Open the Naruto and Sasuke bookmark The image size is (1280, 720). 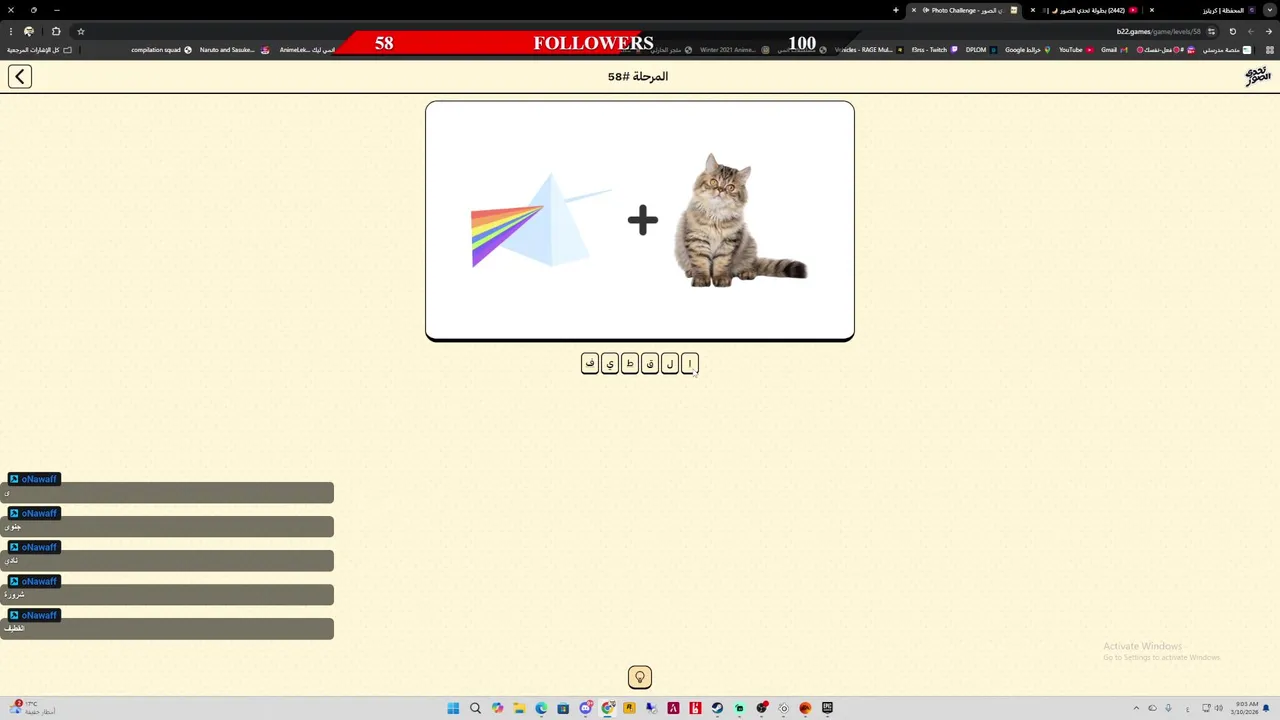(234, 50)
